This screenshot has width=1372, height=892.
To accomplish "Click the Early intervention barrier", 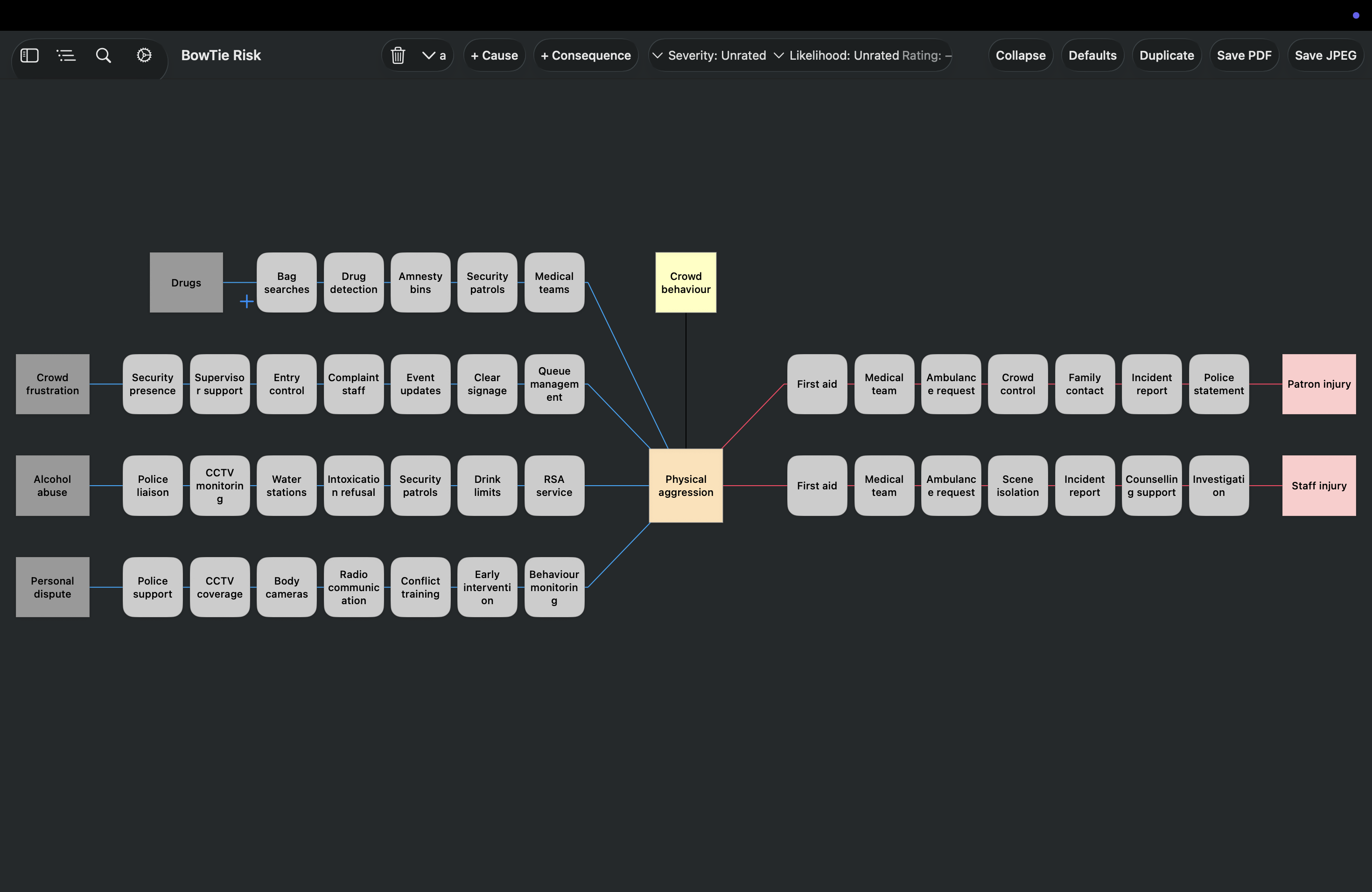I will pyautogui.click(x=487, y=586).
